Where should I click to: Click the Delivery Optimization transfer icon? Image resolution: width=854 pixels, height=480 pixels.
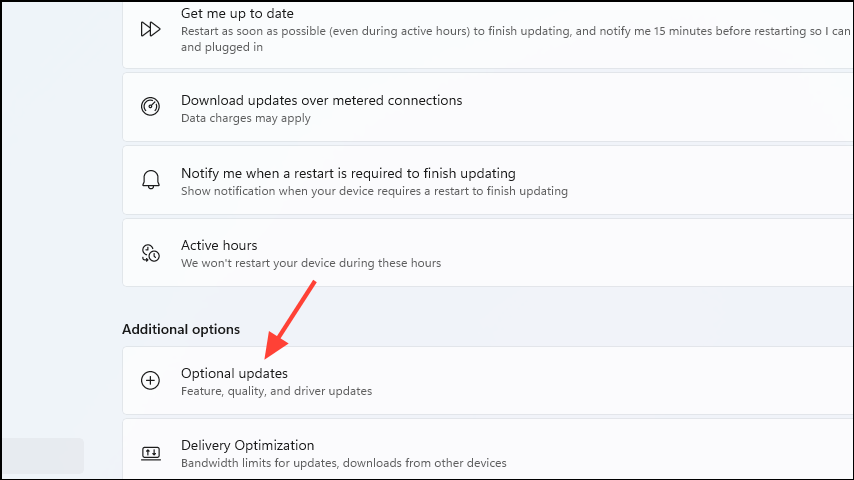151,453
